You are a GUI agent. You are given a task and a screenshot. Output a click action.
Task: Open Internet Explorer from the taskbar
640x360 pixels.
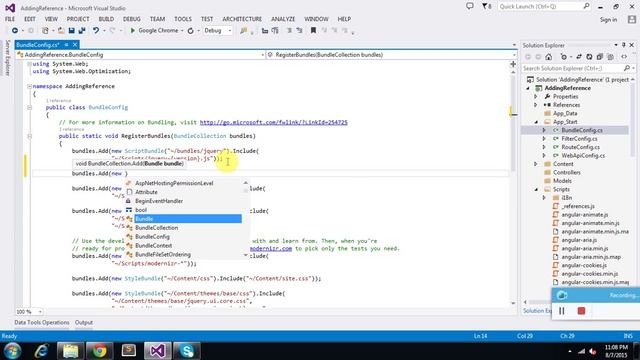41,351
